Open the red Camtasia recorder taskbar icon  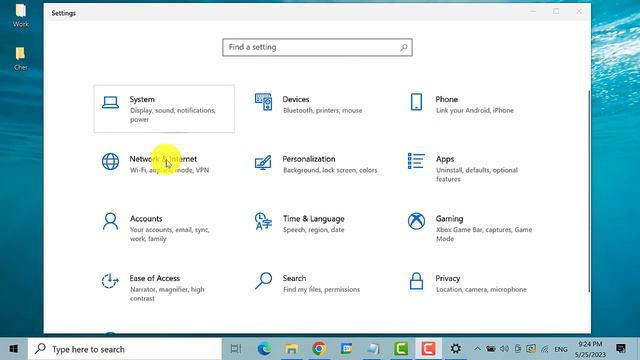428,349
